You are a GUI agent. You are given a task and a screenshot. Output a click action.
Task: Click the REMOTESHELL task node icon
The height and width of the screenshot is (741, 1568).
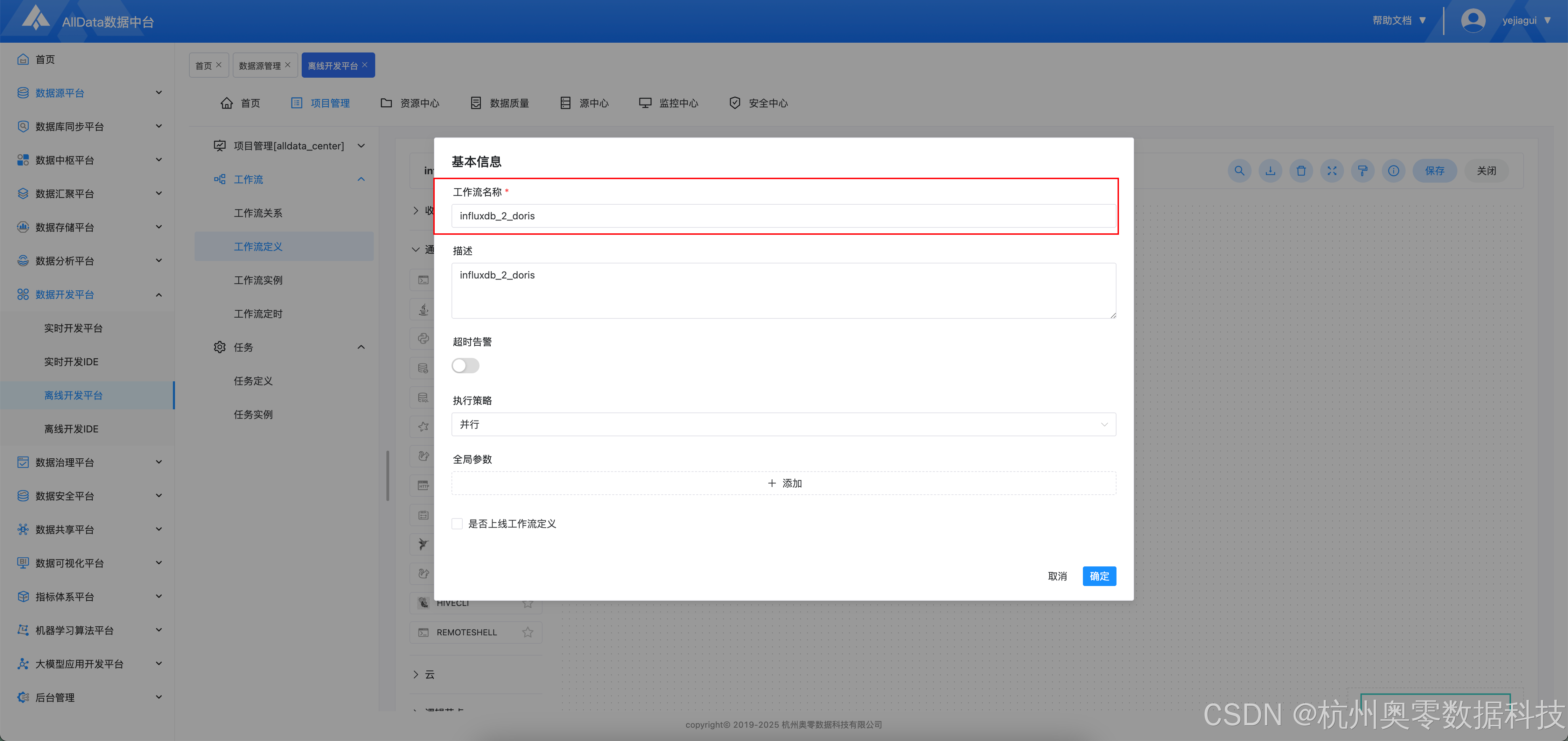(x=423, y=632)
